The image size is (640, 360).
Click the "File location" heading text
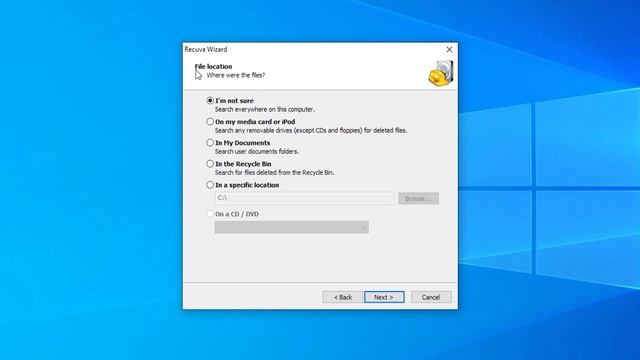(x=213, y=67)
